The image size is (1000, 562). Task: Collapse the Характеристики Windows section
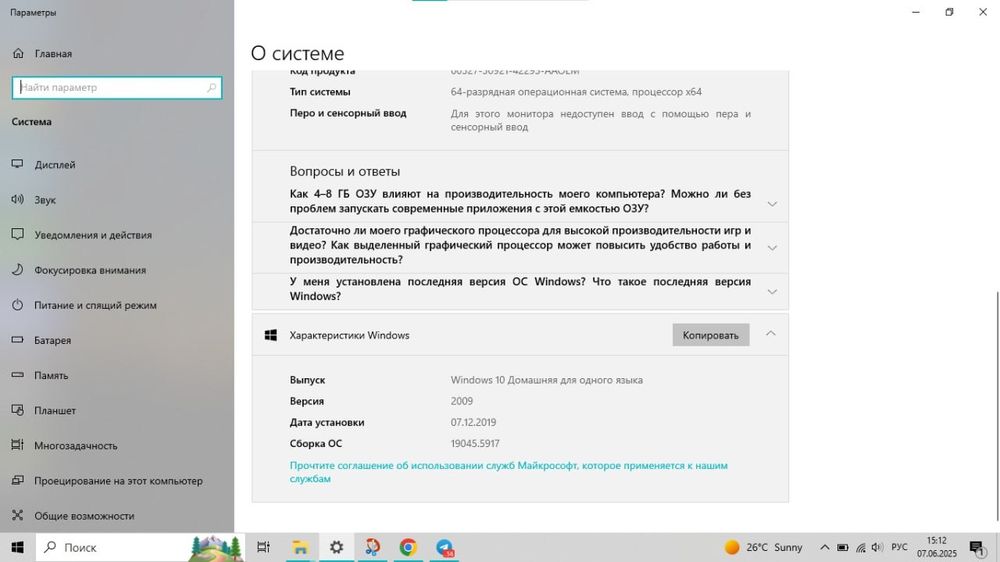(770, 334)
